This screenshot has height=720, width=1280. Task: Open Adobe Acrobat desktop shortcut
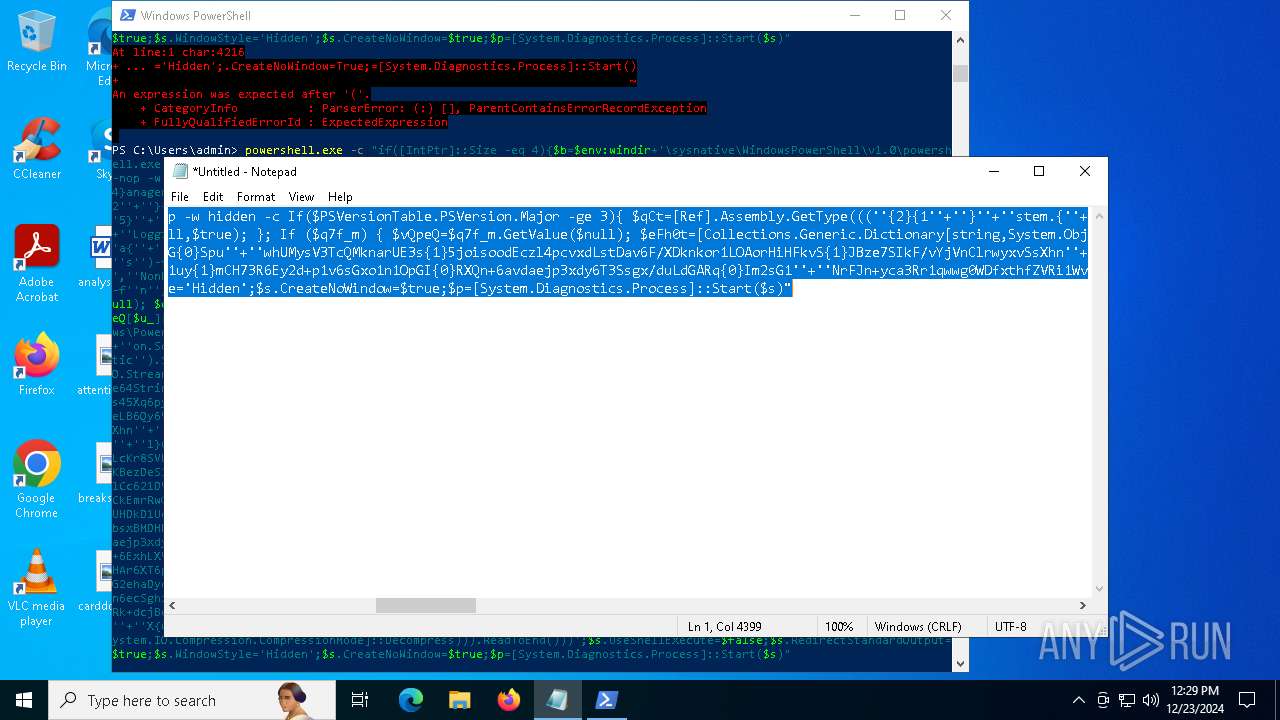point(37,264)
